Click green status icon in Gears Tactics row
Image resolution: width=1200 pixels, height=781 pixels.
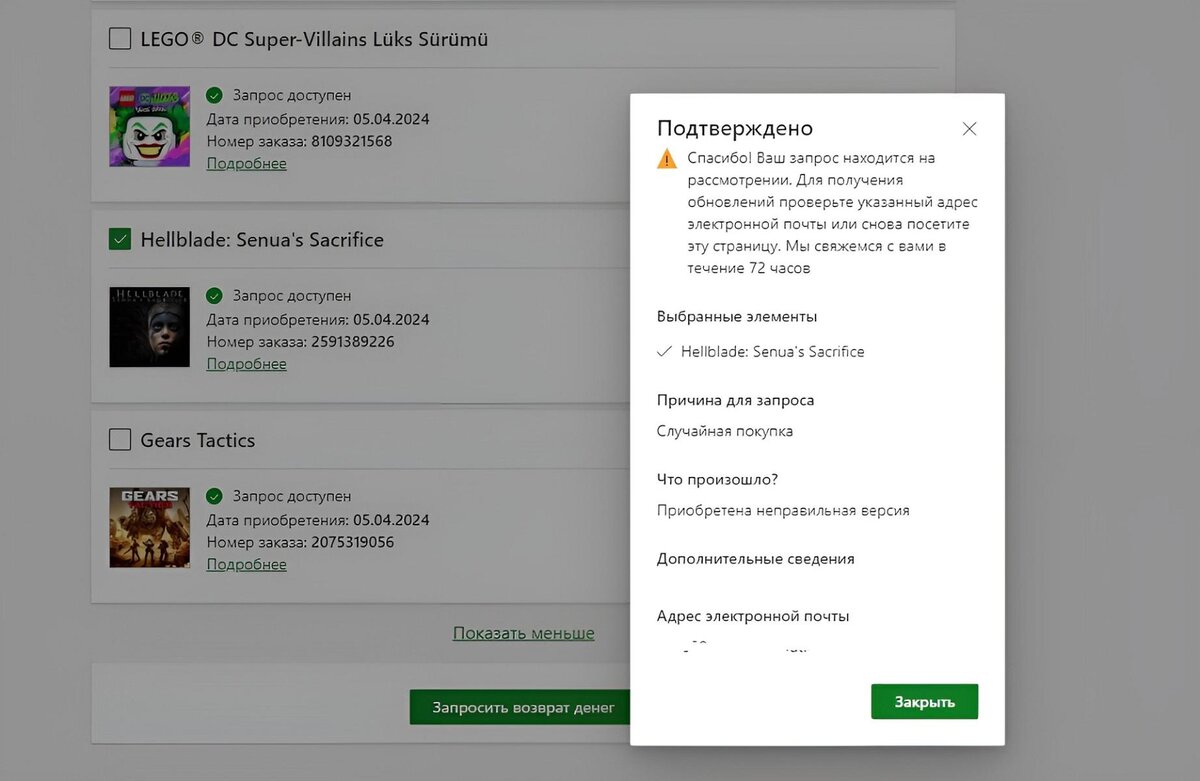[x=214, y=496]
